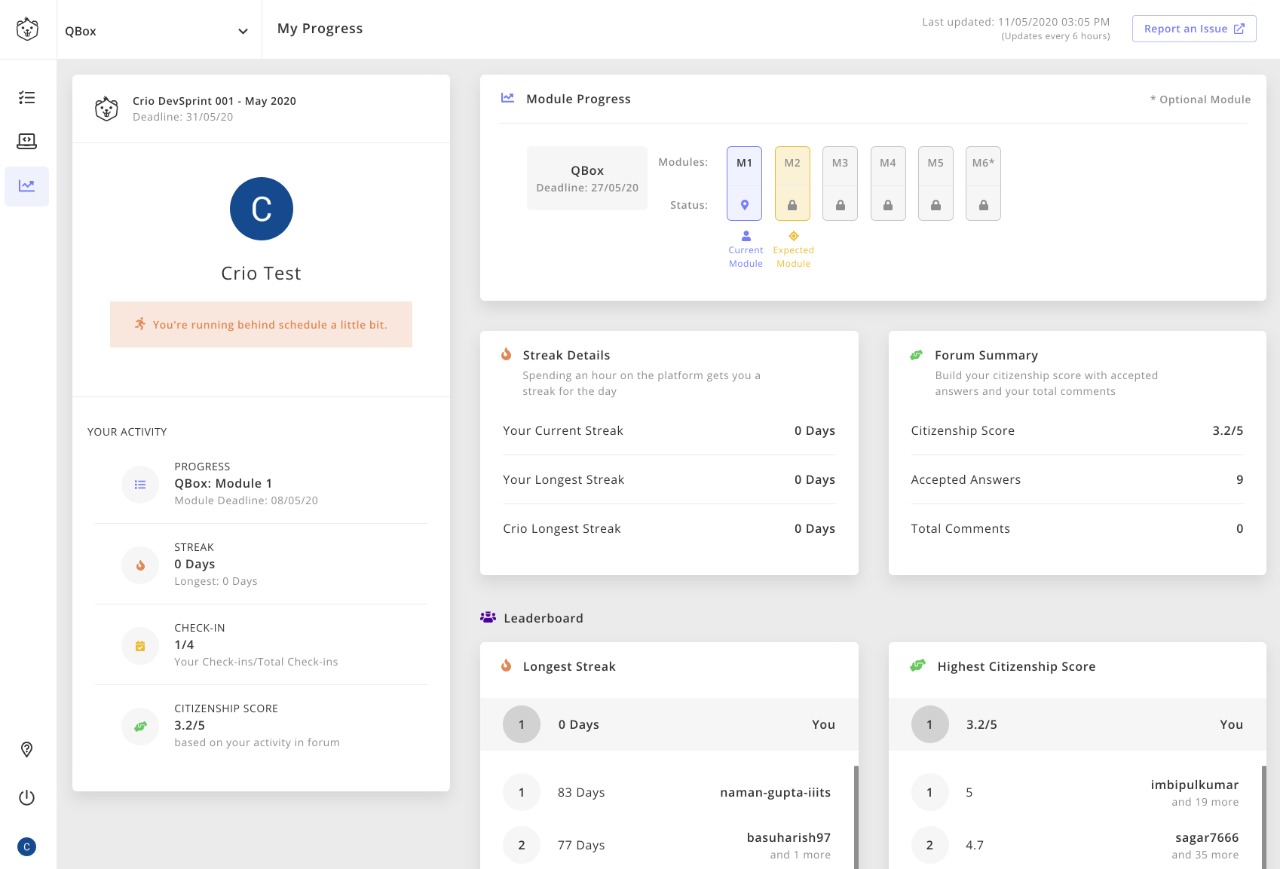Click the 'Crio Longest Streak' row

pos(669,529)
